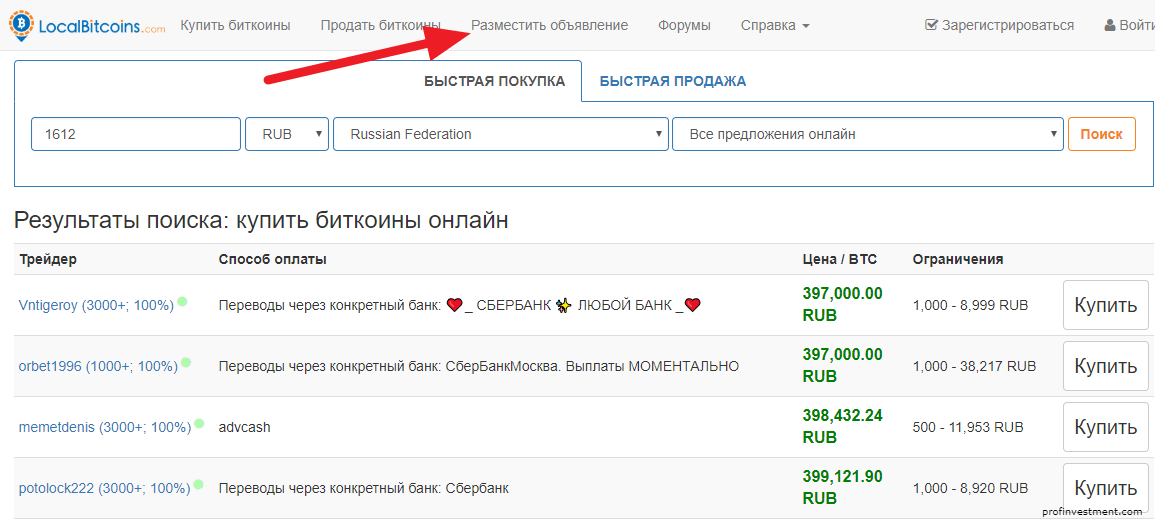Viewport: 1155px width, 521px height.
Task: Click the Способ оплаты column header
Action: [273, 259]
